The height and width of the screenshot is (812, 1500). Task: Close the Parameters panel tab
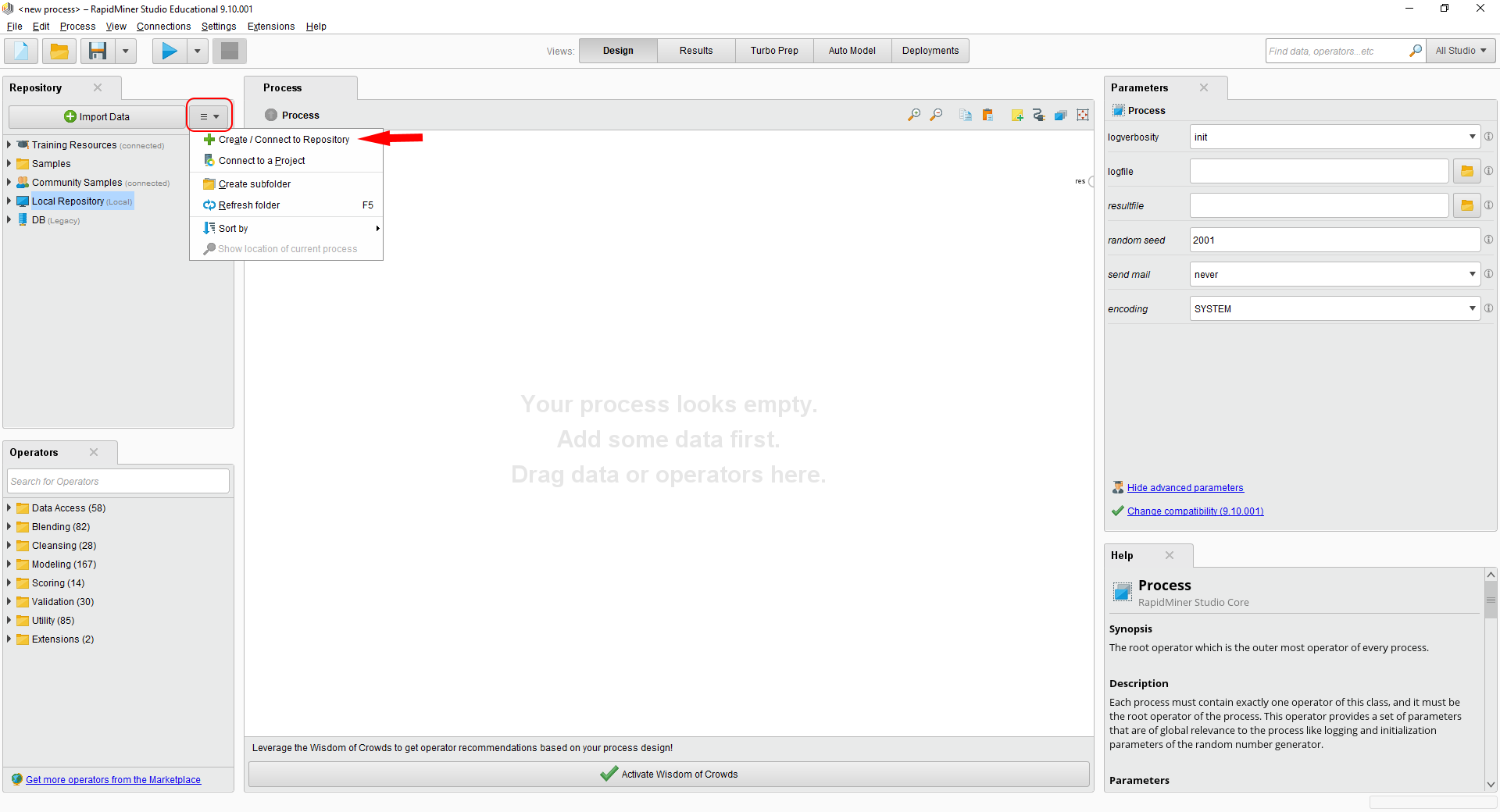(1204, 87)
